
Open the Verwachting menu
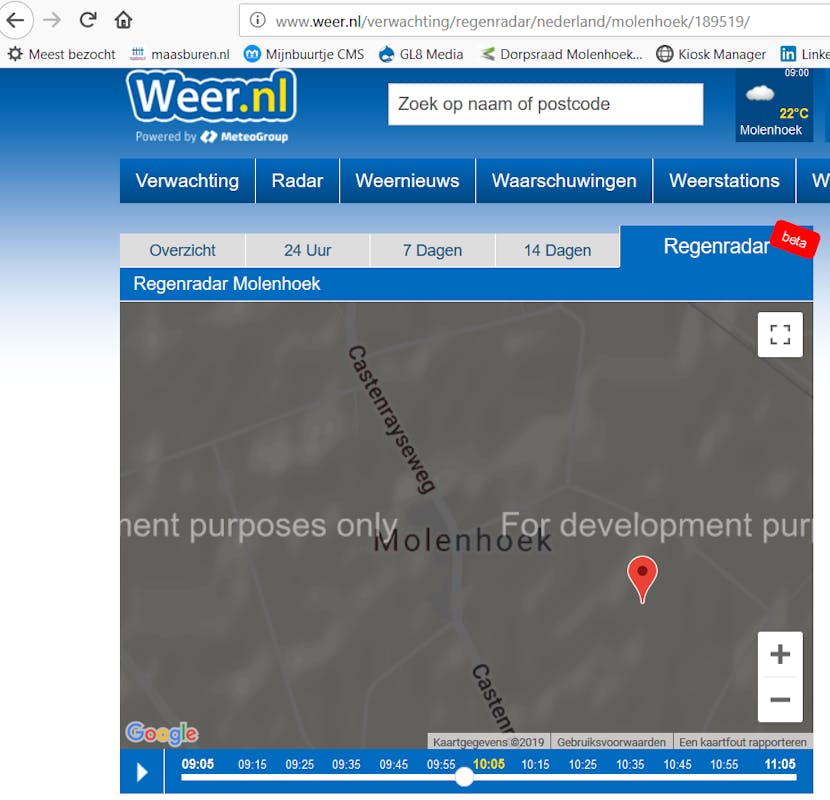click(187, 181)
